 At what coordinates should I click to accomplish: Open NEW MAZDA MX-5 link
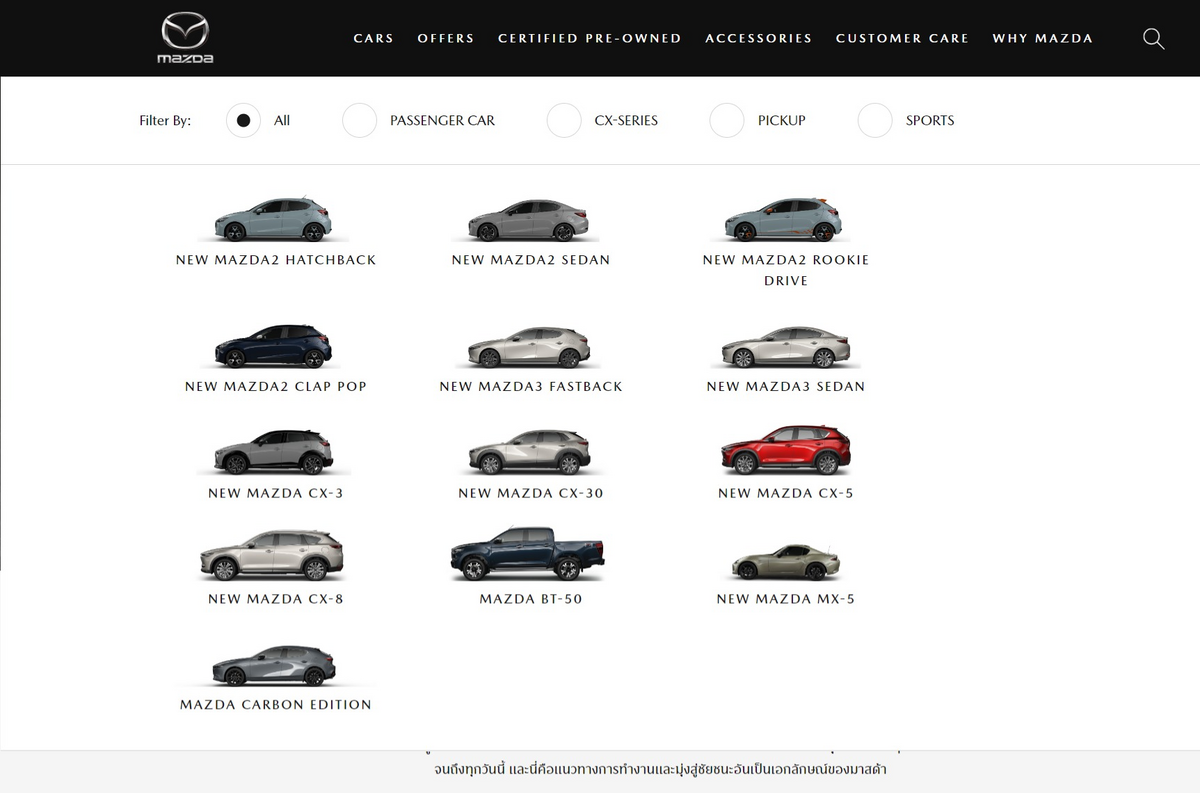pyautogui.click(x=786, y=599)
